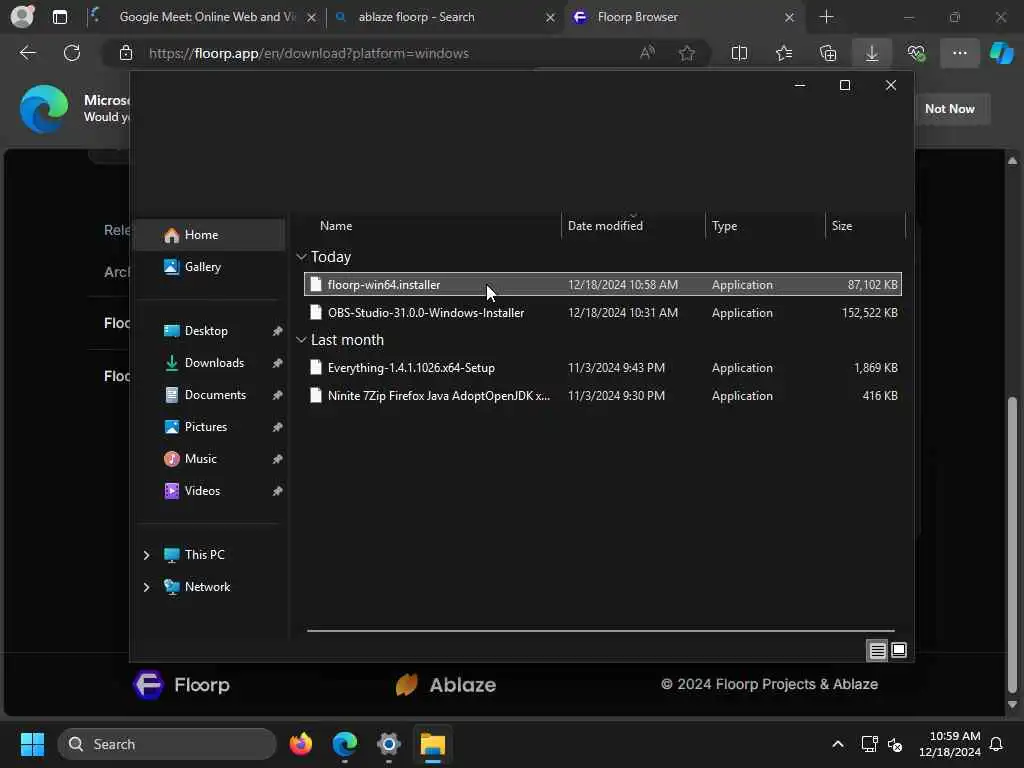
Task: Switch to large thumbnails view icon
Action: [x=899, y=650]
